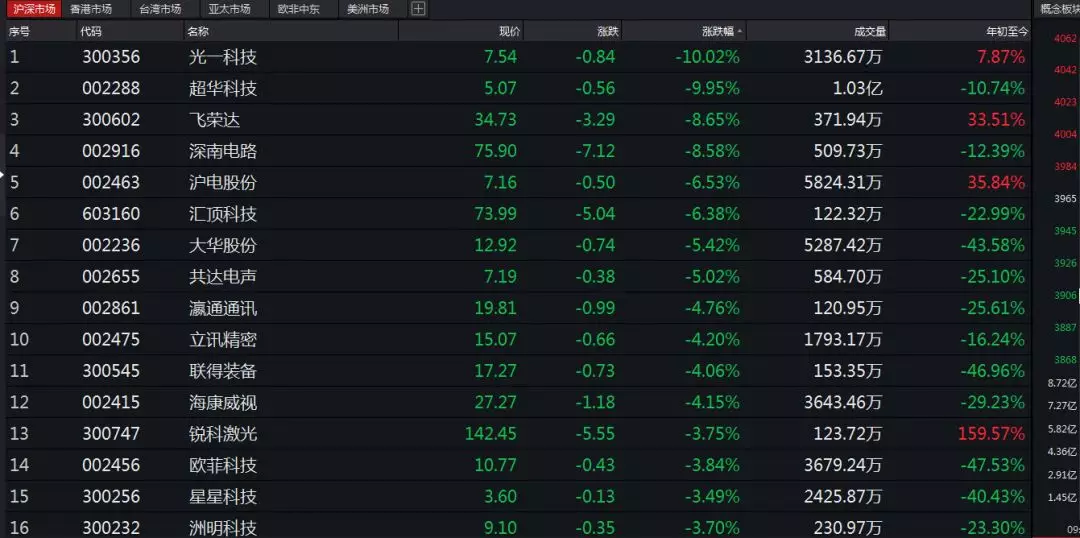Image resolution: width=1080 pixels, height=538 pixels.
Task: Add a new market tab with plus icon
Action: [x=418, y=9]
